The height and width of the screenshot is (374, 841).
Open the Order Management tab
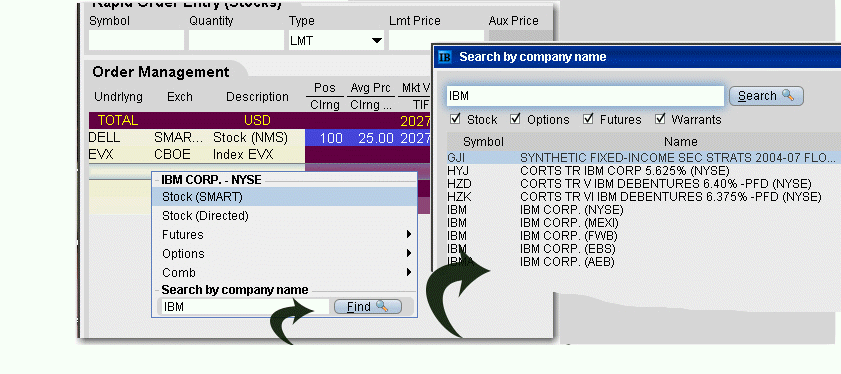[x=161, y=72]
